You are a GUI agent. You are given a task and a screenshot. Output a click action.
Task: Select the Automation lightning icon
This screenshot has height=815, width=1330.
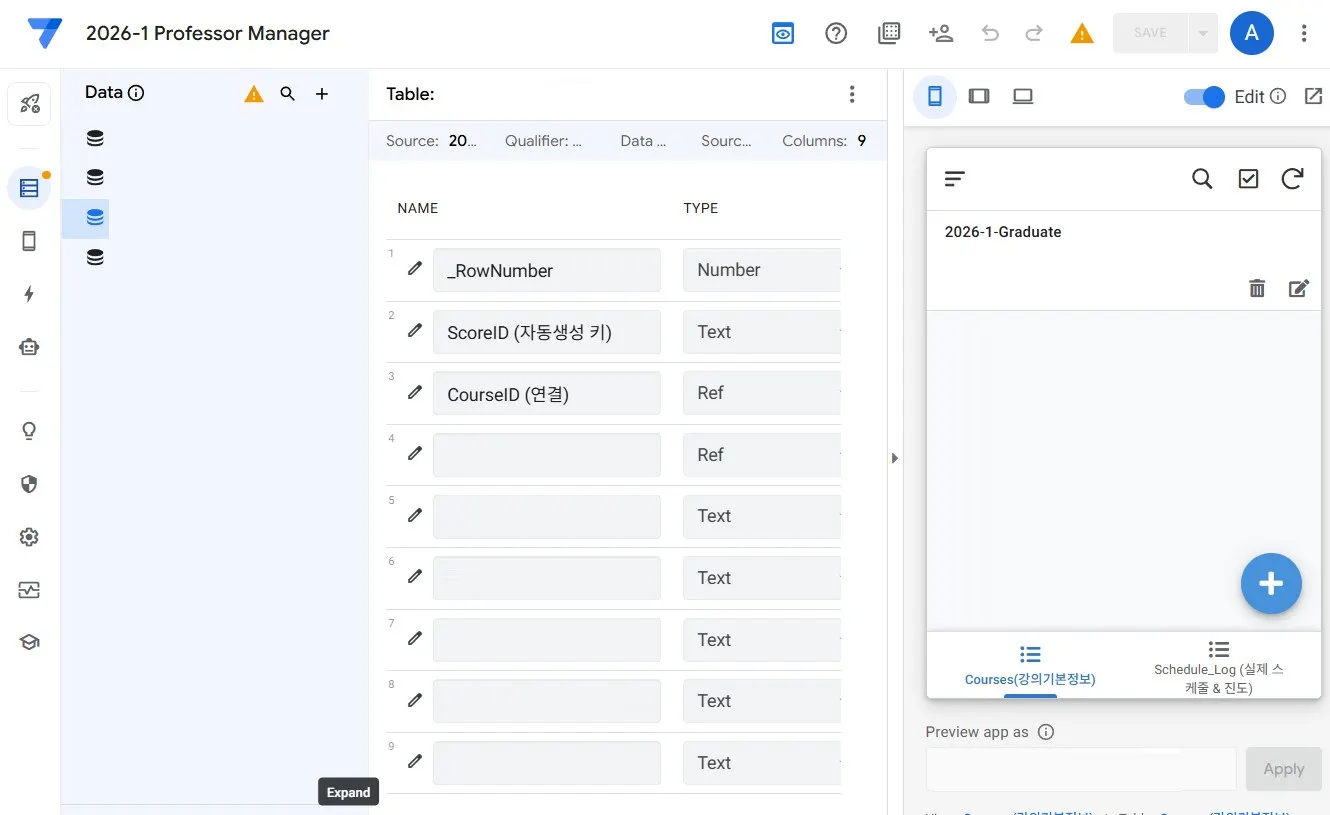pyautogui.click(x=29, y=294)
